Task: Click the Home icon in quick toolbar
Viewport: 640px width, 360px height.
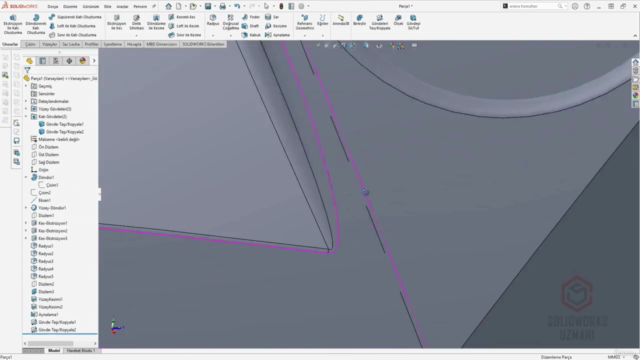Action: tap(169, 6)
